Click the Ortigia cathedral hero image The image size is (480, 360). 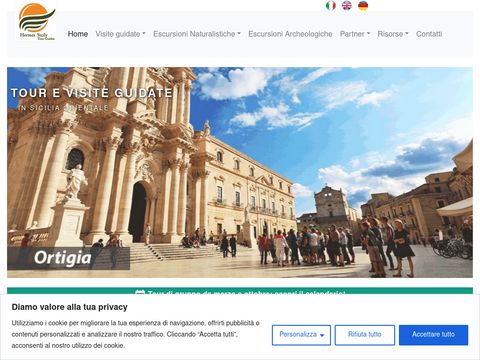click(x=240, y=172)
